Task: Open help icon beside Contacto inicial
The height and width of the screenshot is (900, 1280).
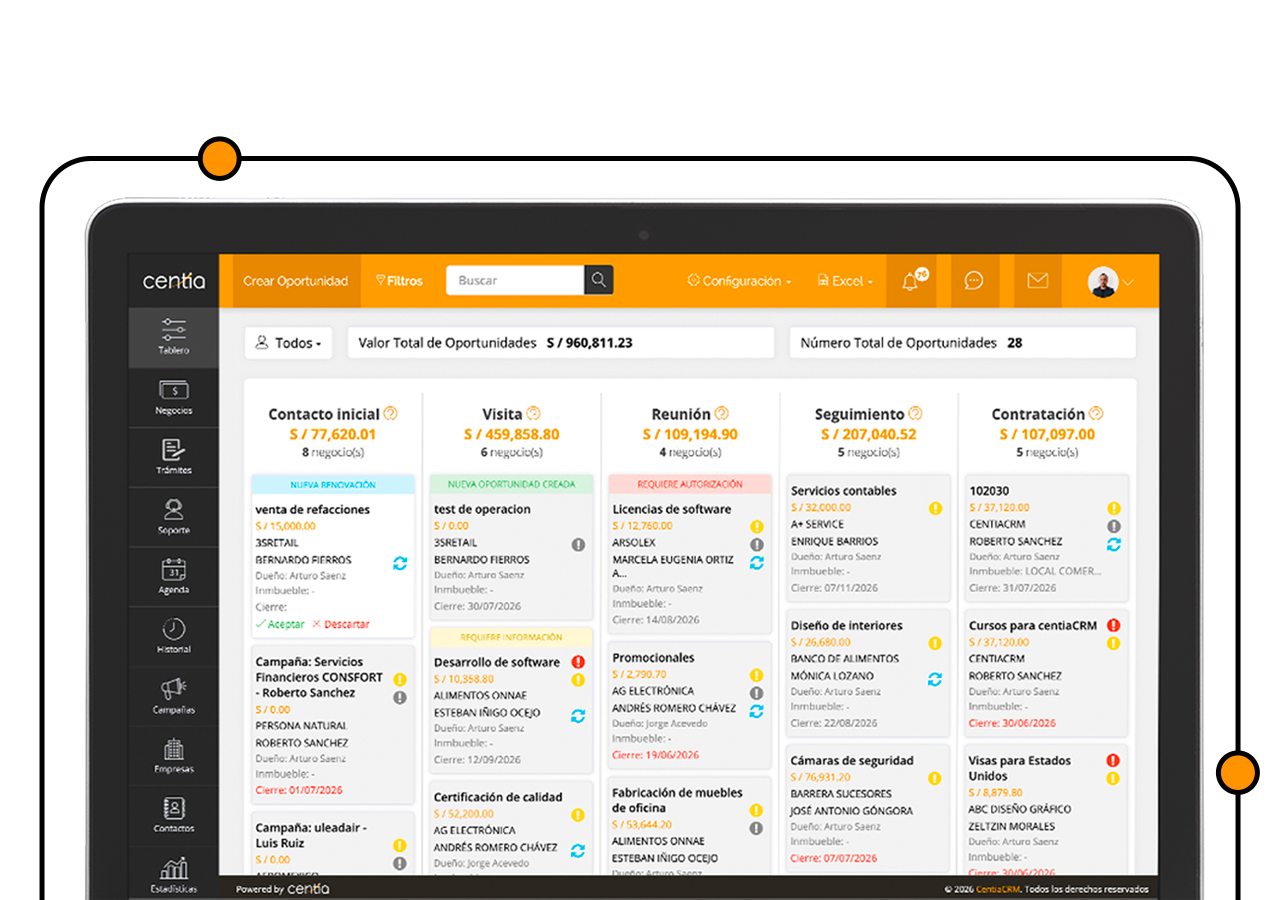Action: tap(390, 413)
